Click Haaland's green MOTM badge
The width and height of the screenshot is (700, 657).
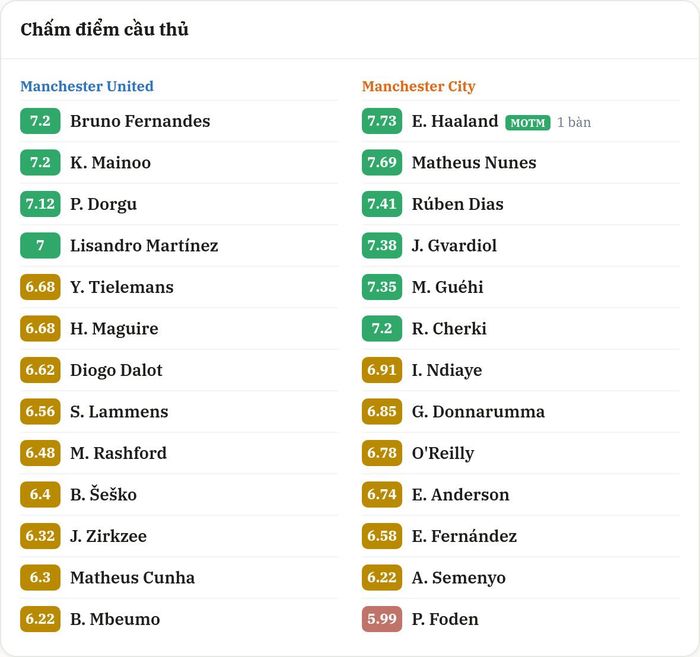point(528,122)
